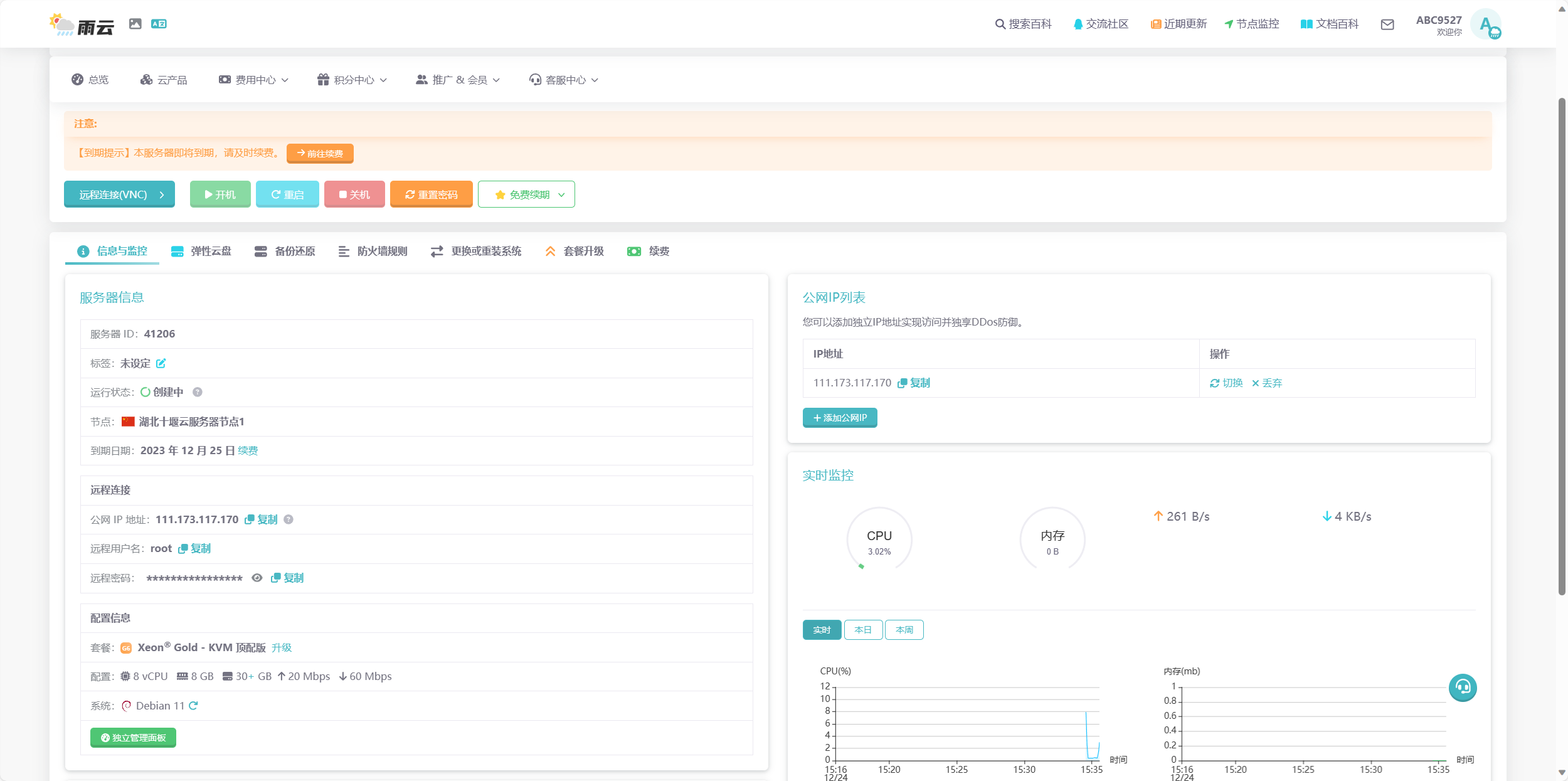1568x781 pixels.
Task: Click the 重置密码 button
Action: click(x=431, y=194)
